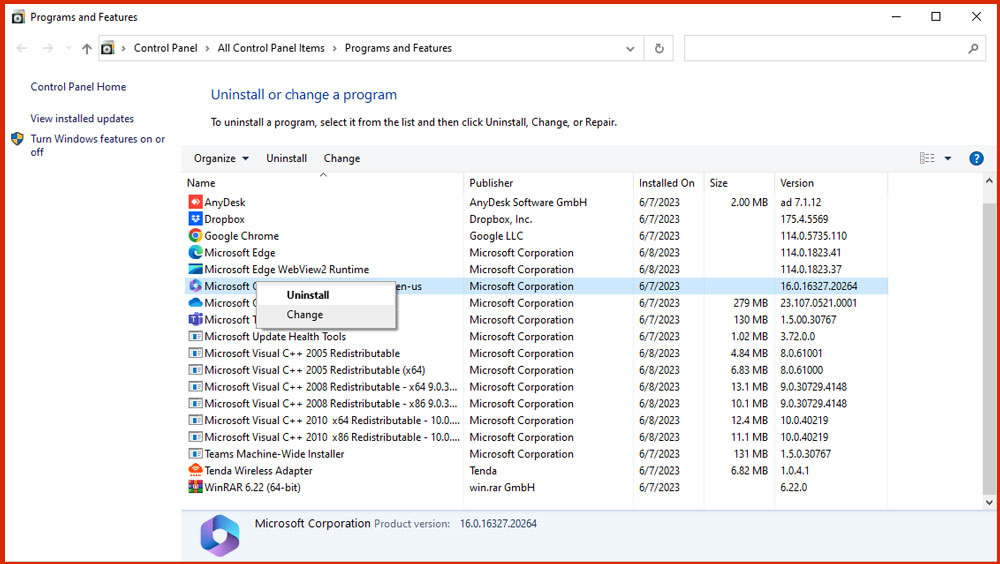Open Turn Windows features on or off

point(98,145)
